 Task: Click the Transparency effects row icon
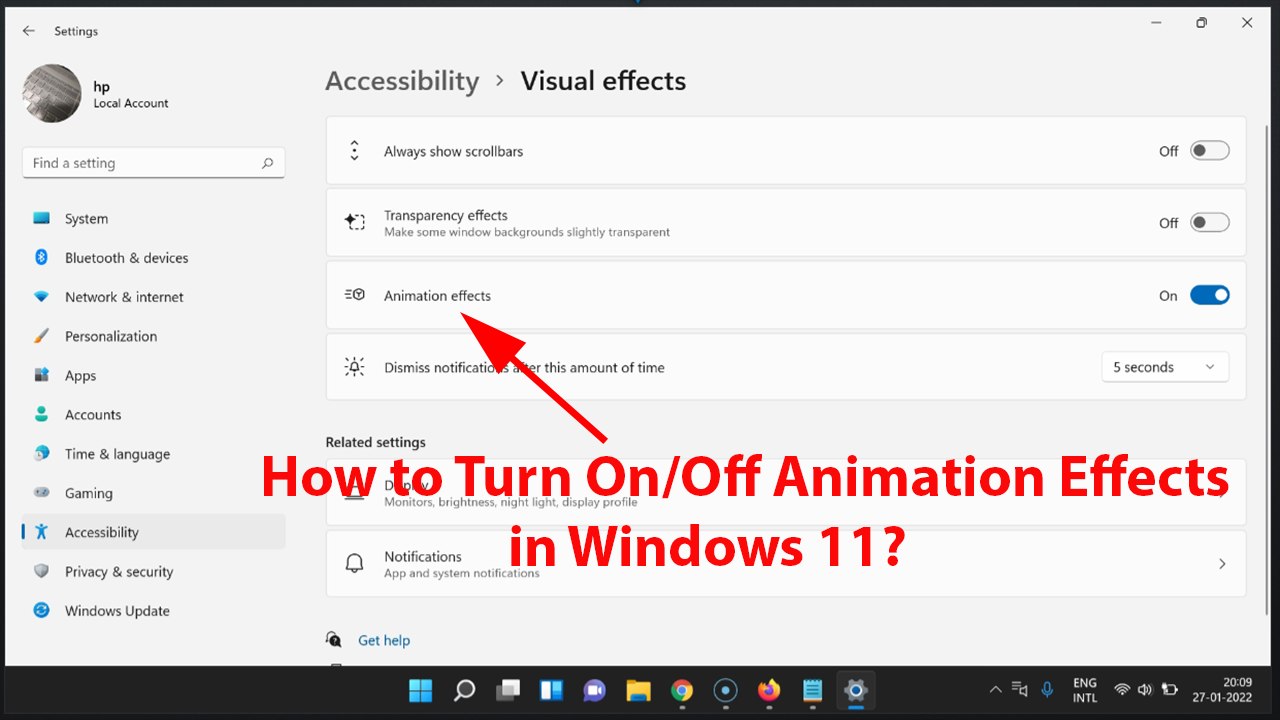point(355,223)
